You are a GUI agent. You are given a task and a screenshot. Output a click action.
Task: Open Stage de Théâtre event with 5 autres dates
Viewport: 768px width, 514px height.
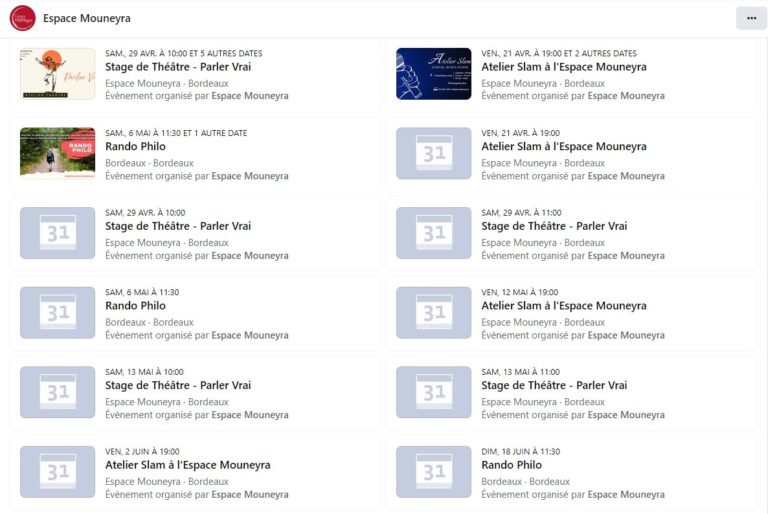tap(178, 67)
